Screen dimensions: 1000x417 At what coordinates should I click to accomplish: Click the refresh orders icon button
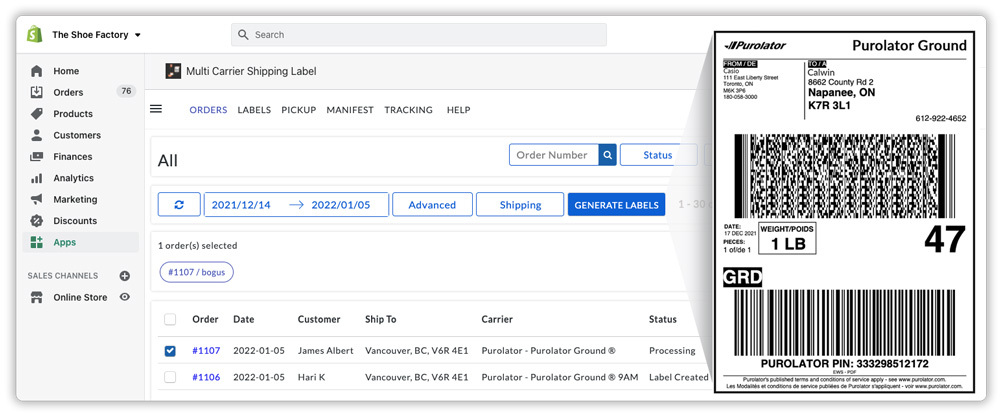tap(179, 205)
